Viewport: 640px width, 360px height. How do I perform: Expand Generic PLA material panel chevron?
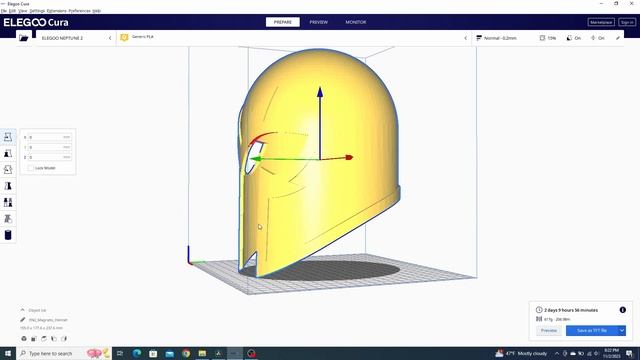coord(466,38)
